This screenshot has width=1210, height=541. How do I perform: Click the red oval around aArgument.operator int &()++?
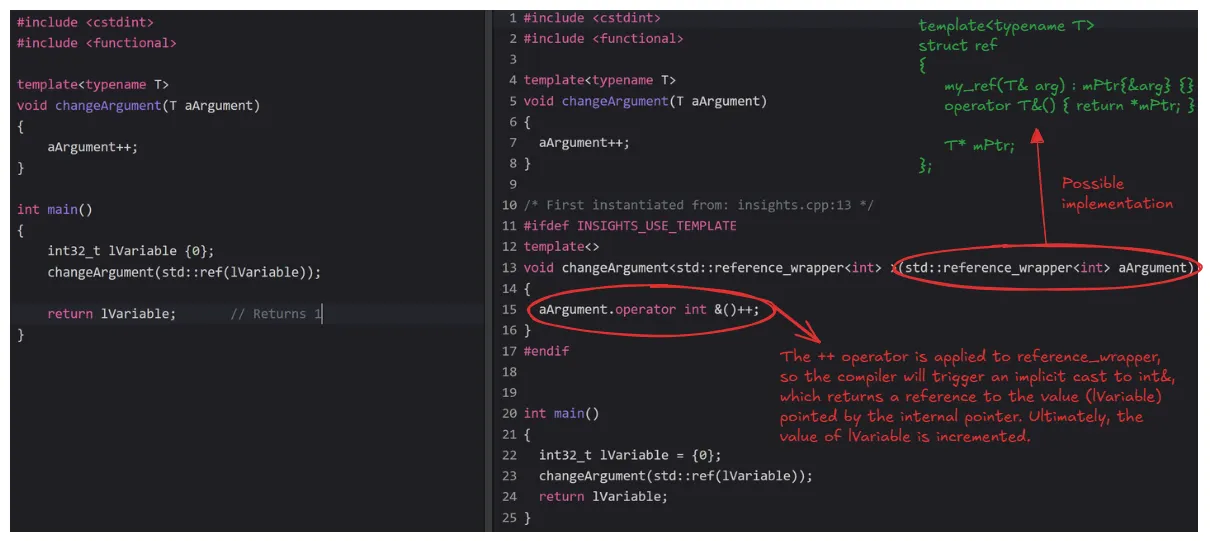650,310
